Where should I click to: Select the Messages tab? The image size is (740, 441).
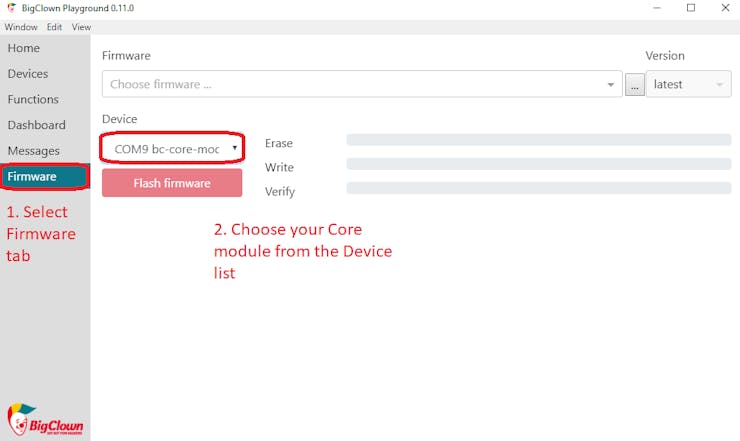tap(34, 151)
